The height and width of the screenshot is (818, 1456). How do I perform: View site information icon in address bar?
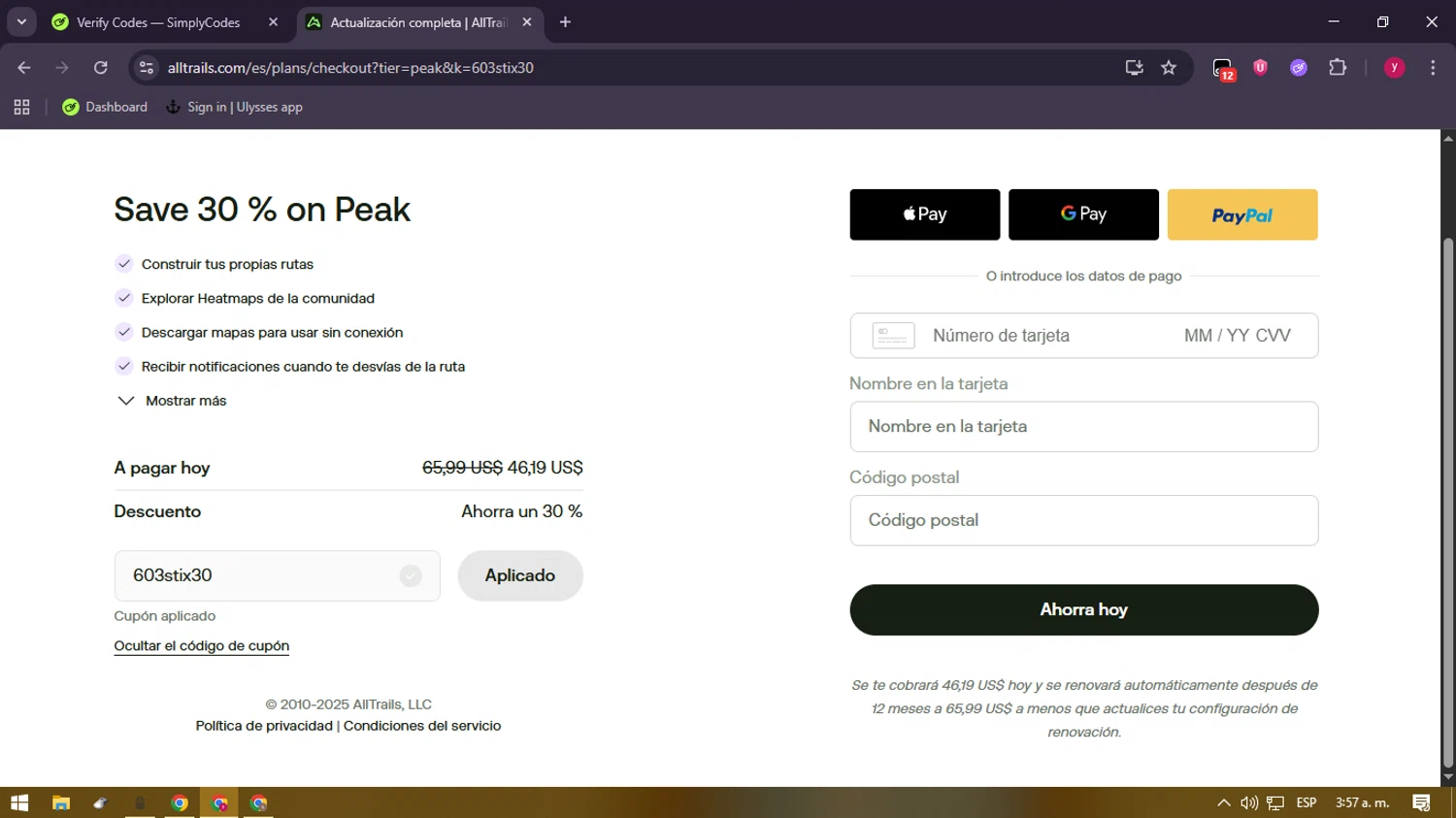(147, 68)
